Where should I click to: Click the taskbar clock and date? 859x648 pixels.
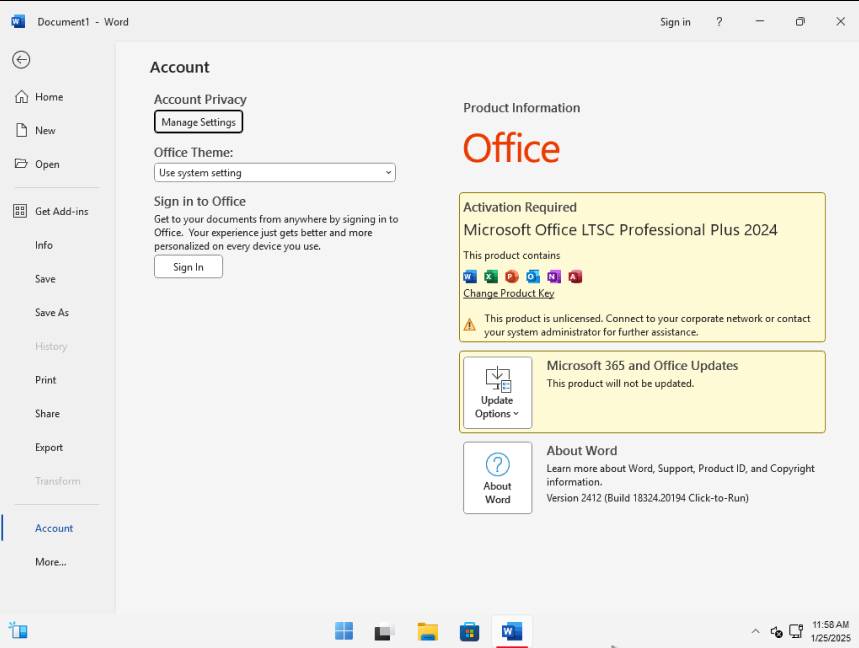point(831,631)
